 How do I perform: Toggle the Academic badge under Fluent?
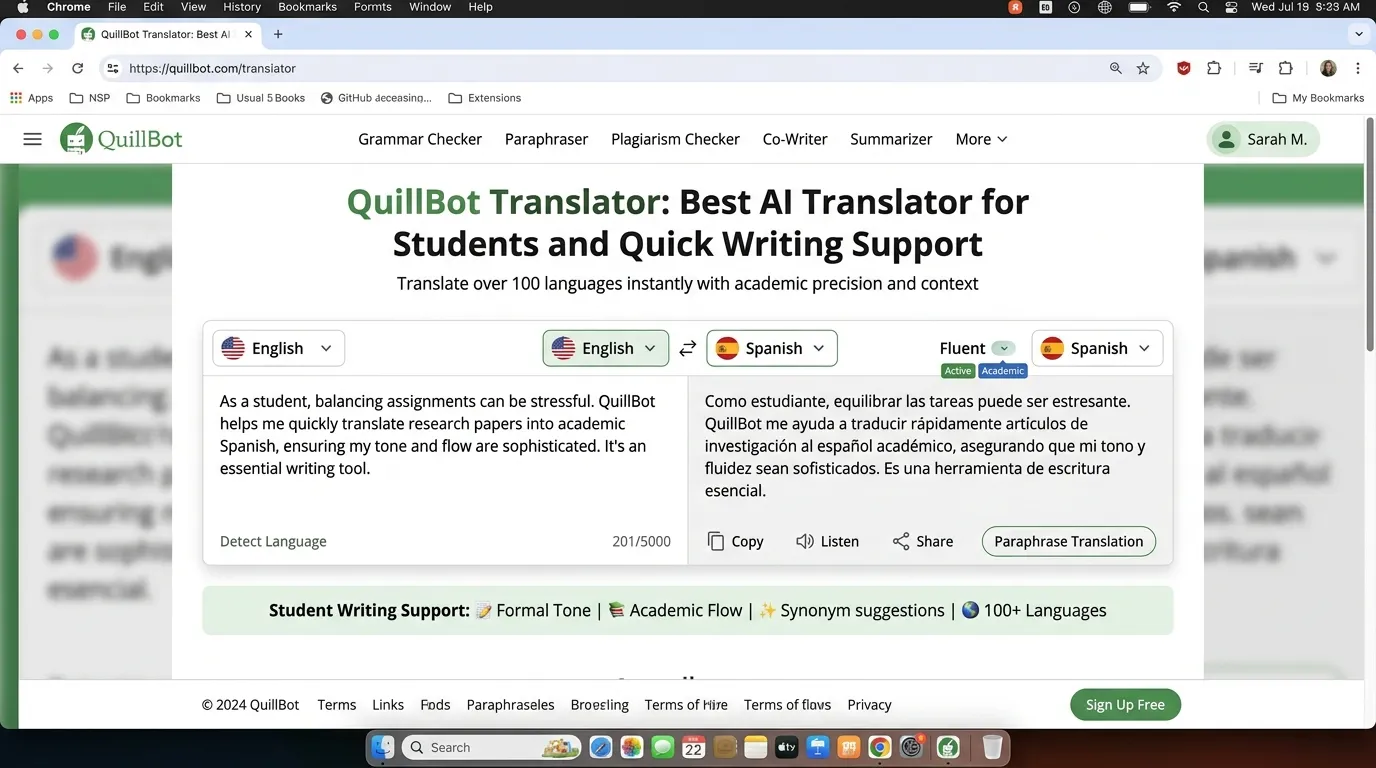pyautogui.click(x=1002, y=371)
